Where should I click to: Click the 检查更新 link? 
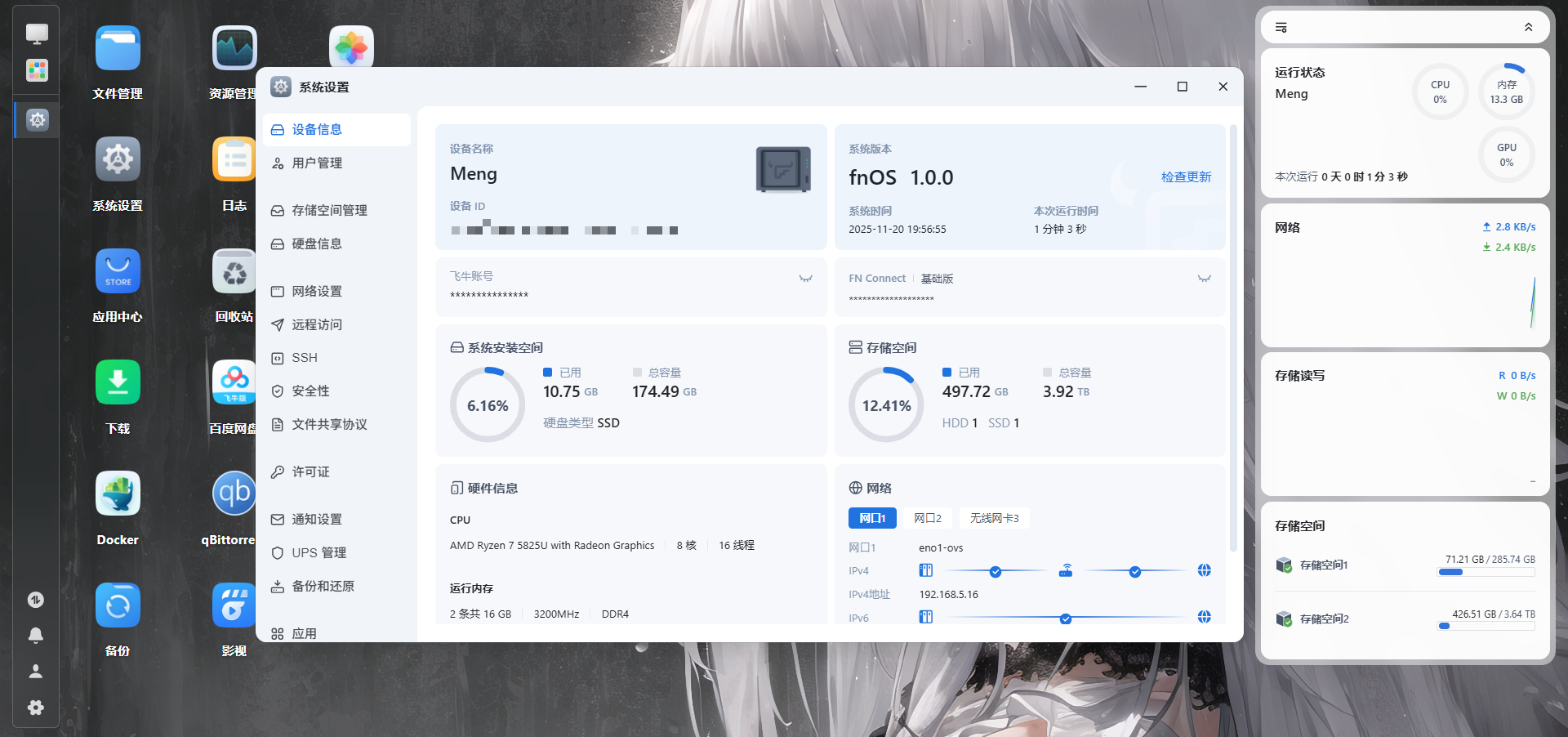[1186, 177]
